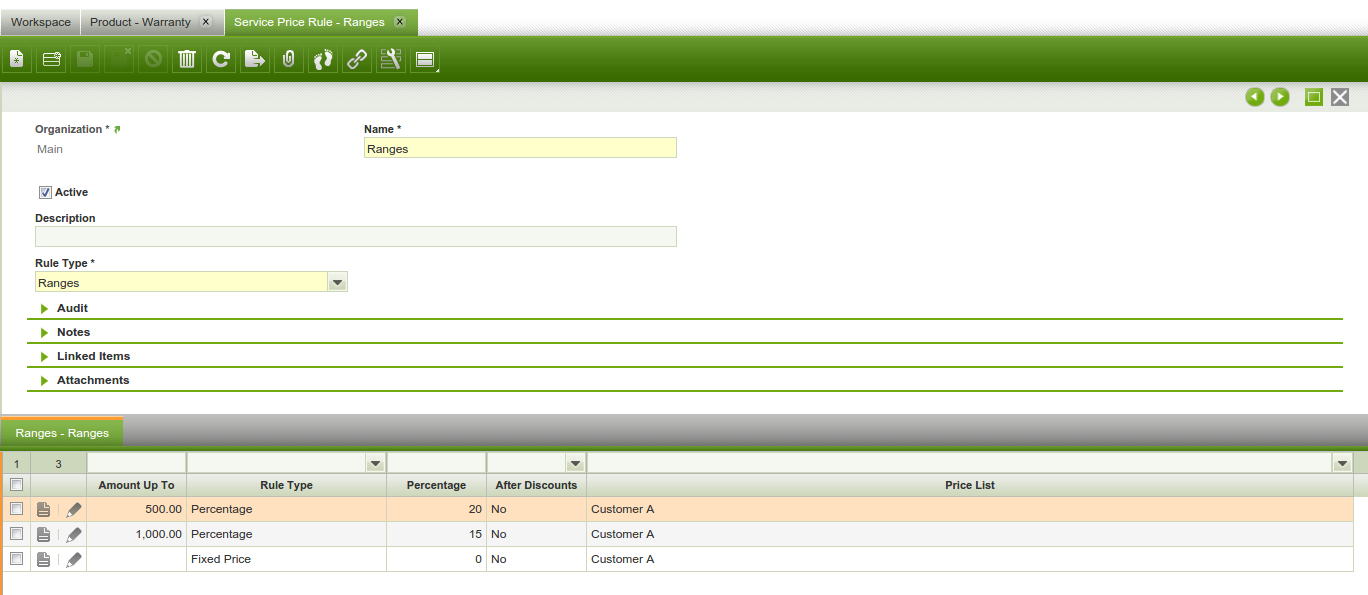
Task: Open the Rule Type dropdown
Action: coord(338,283)
